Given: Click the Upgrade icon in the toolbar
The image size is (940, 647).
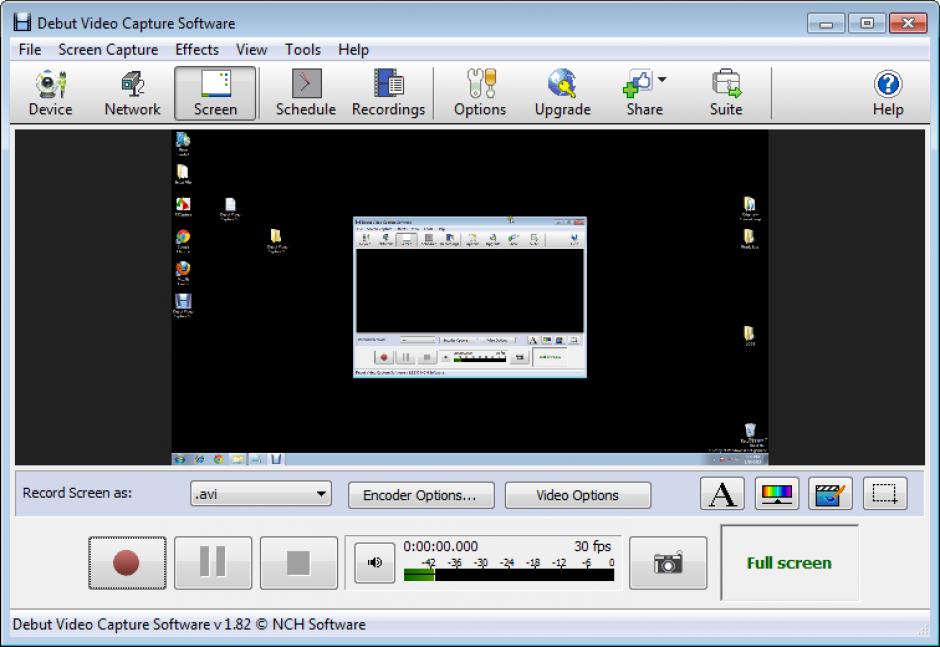Looking at the screenshot, I should coord(562,91).
